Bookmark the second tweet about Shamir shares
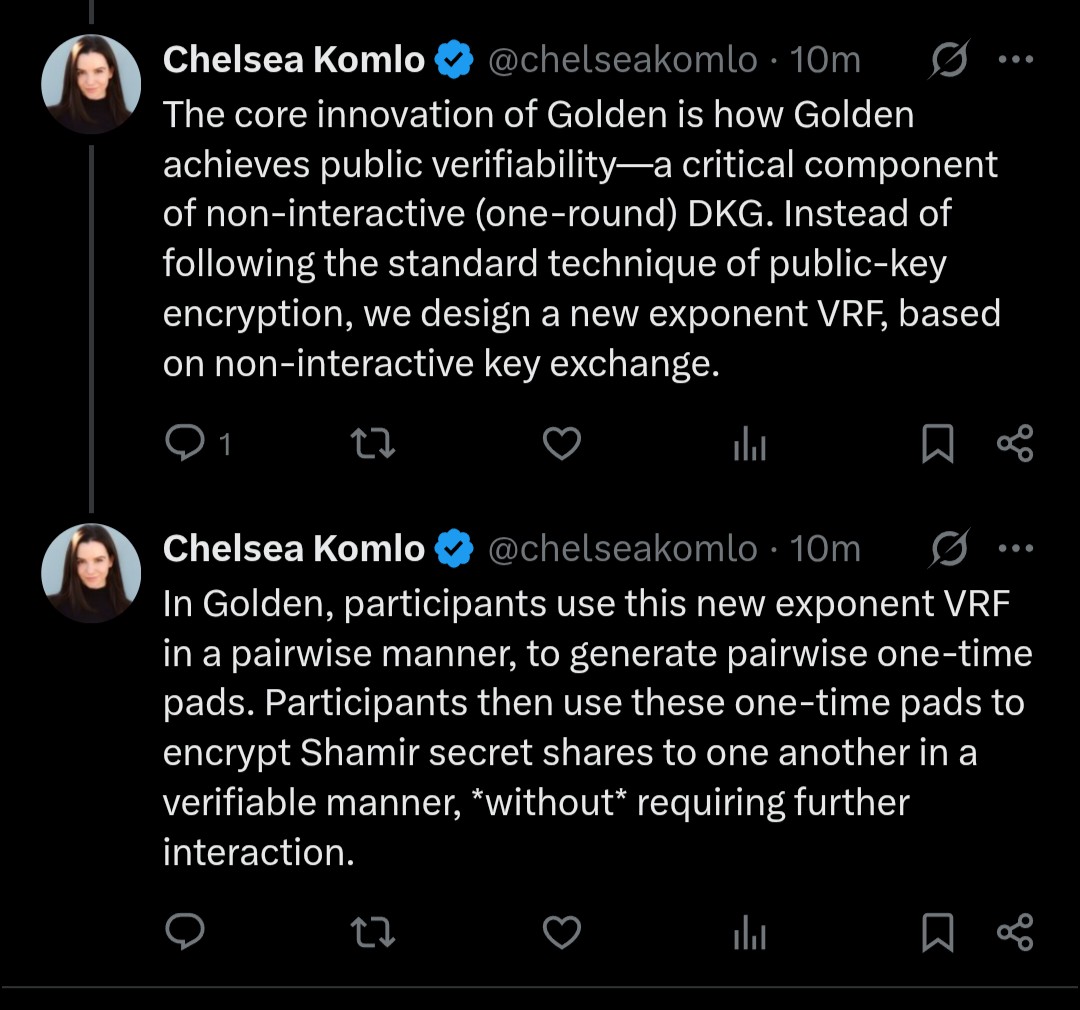 937,932
